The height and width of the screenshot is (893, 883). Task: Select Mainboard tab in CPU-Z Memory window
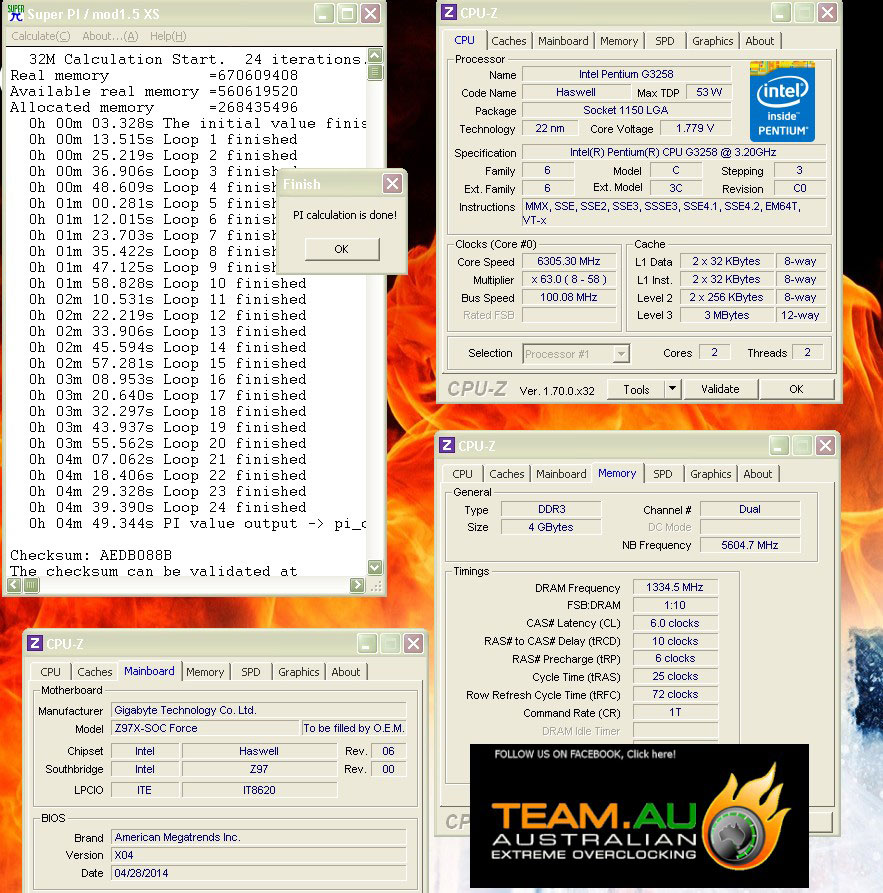coord(561,474)
